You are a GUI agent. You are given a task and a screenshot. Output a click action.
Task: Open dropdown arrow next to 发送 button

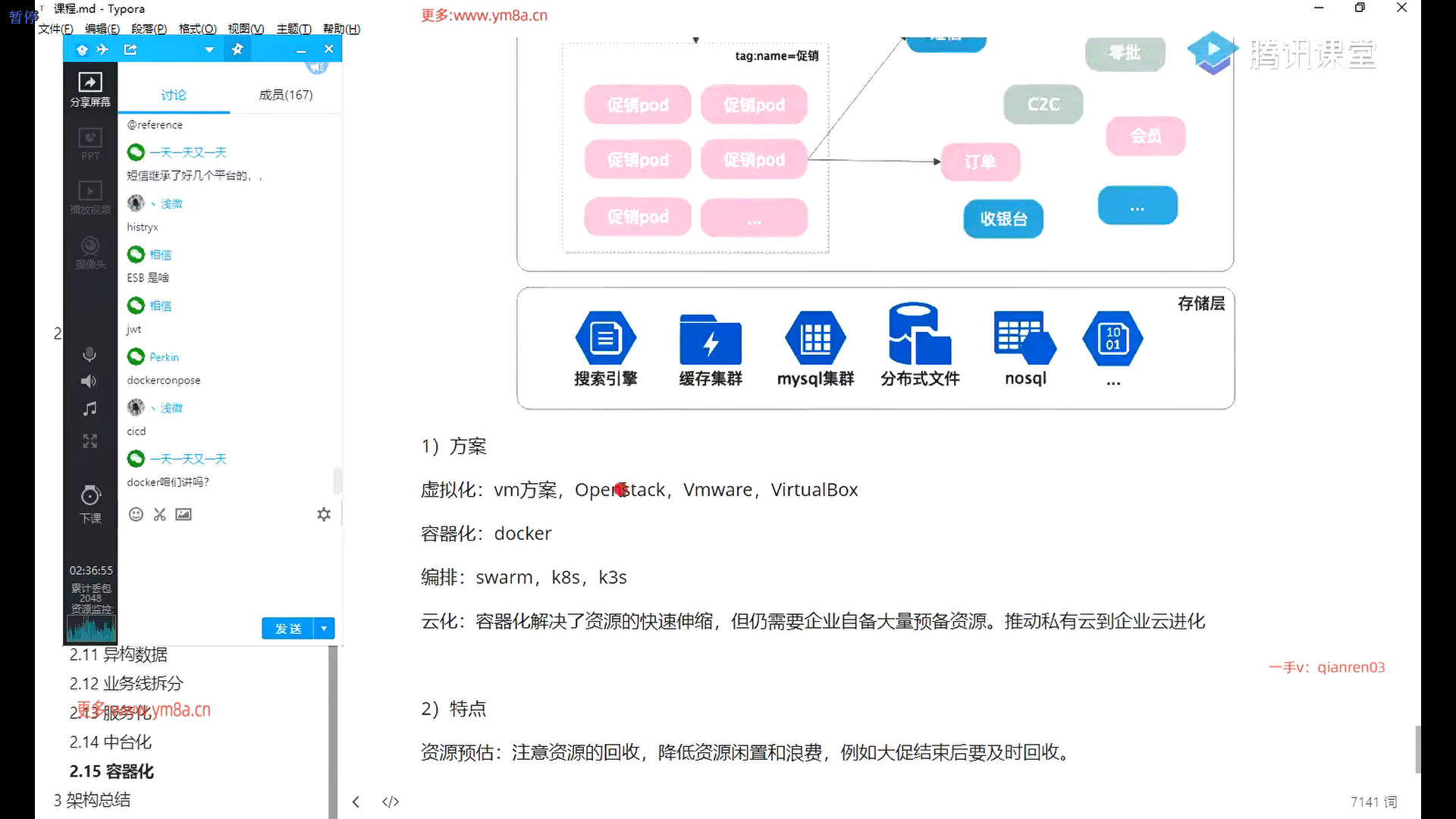pyautogui.click(x=324, y=628)
